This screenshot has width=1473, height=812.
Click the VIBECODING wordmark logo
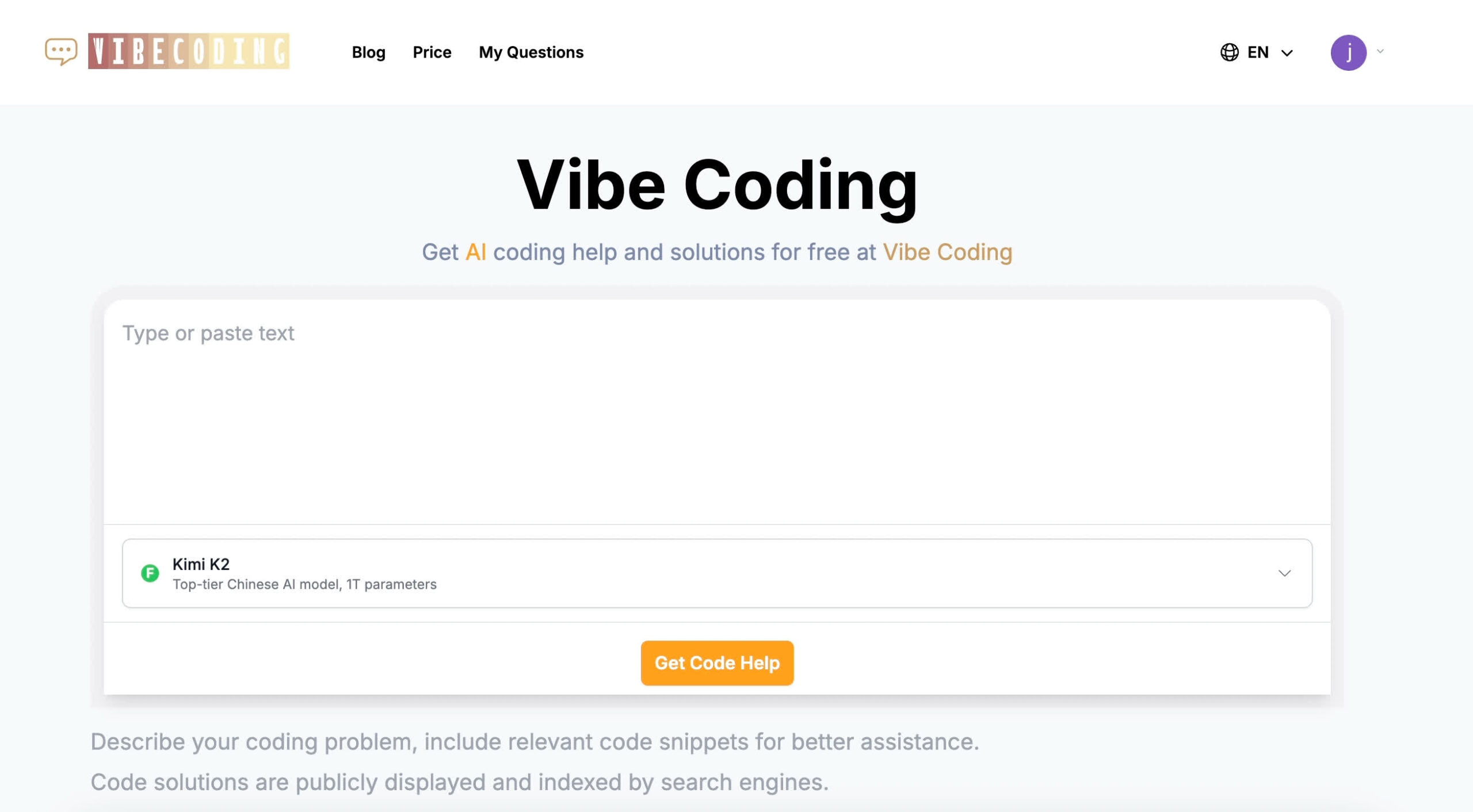coord(189,51)
